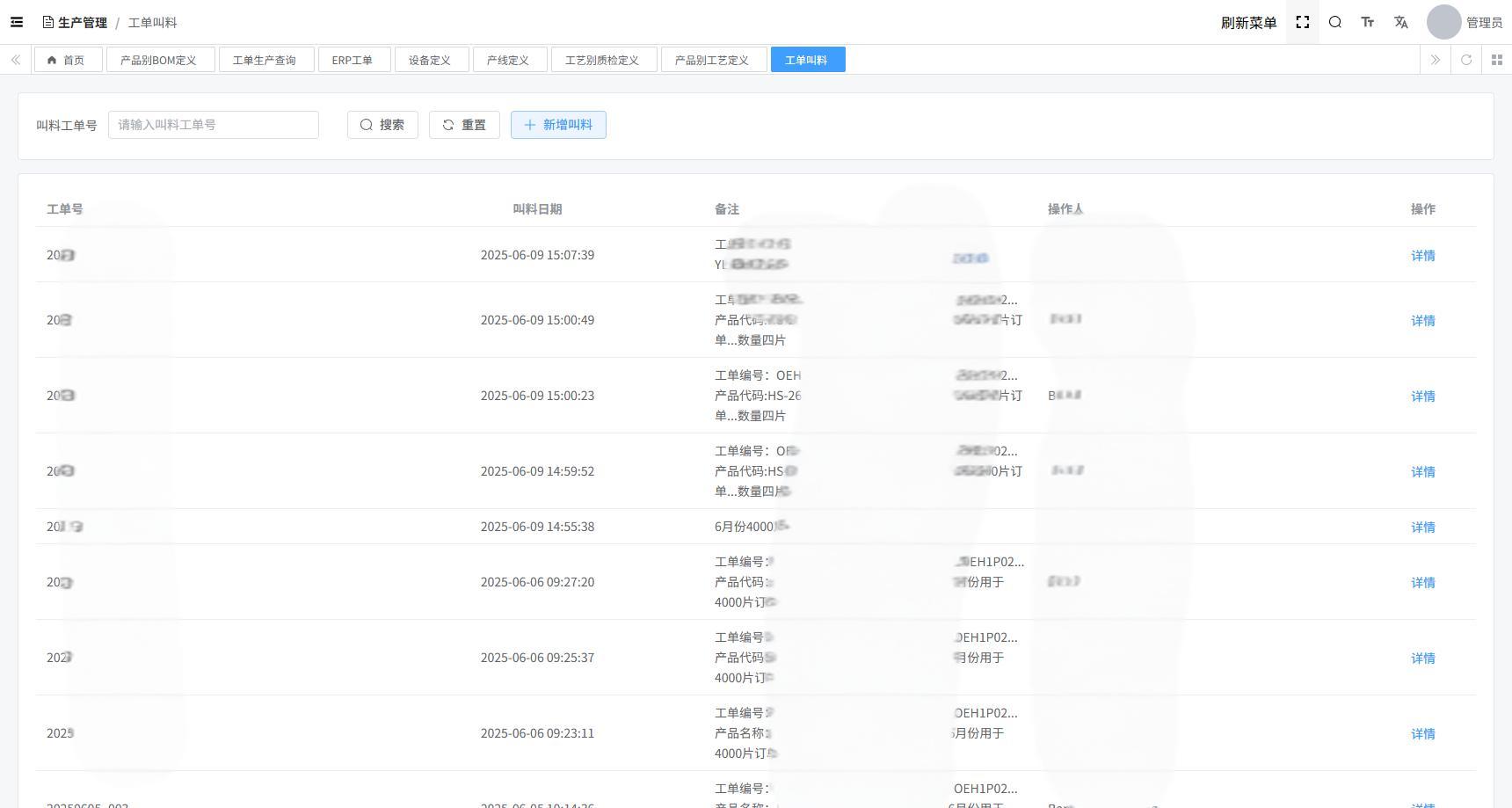Click date cell 2025-06-09 14:59:52
The image size is (1512, 808).
pos(537,471)
